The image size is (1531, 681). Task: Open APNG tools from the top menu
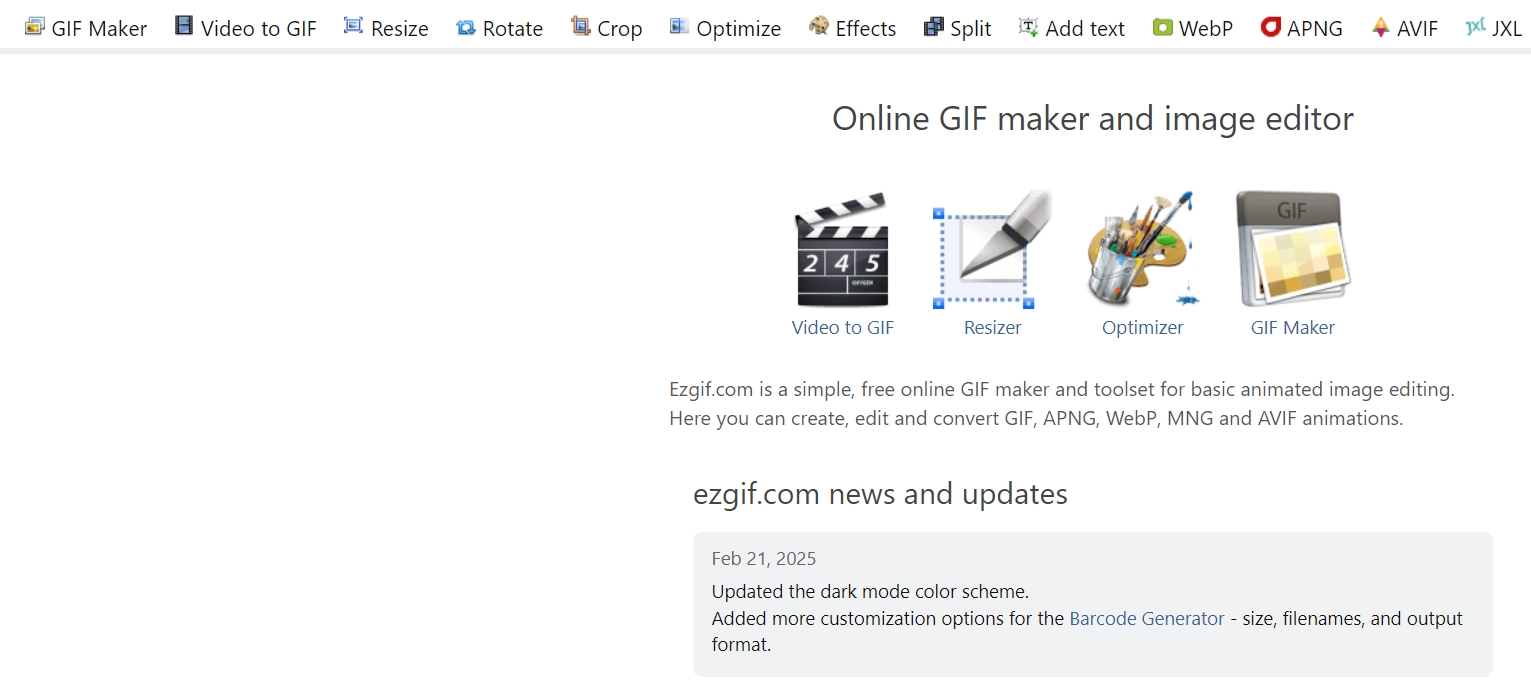(x=1315, y=29)
